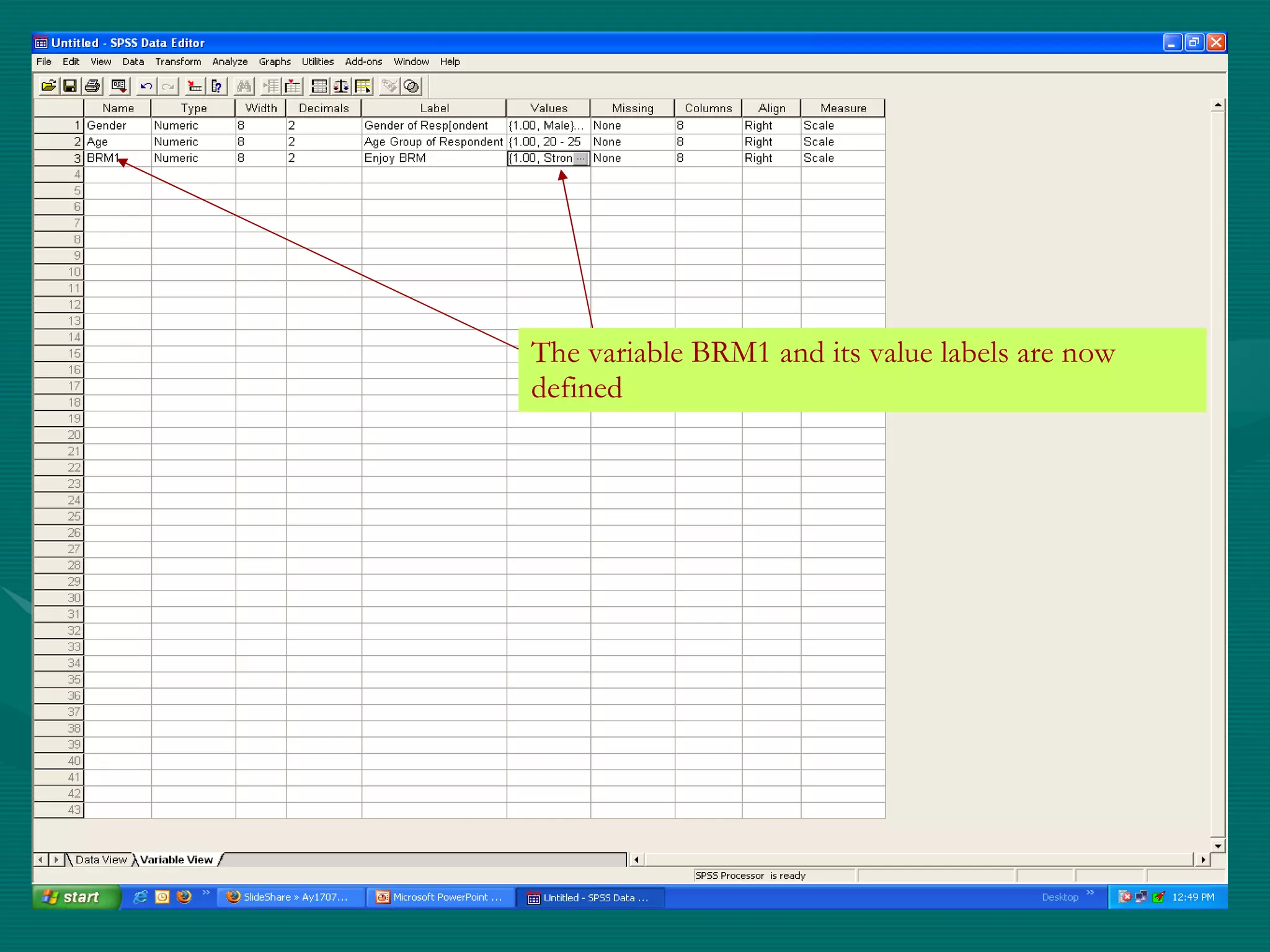The height and width of the screenshot is (952, 1270).
Task: Click the Desktop toolbar label in taskbar
Action: tap(1060, 897)
